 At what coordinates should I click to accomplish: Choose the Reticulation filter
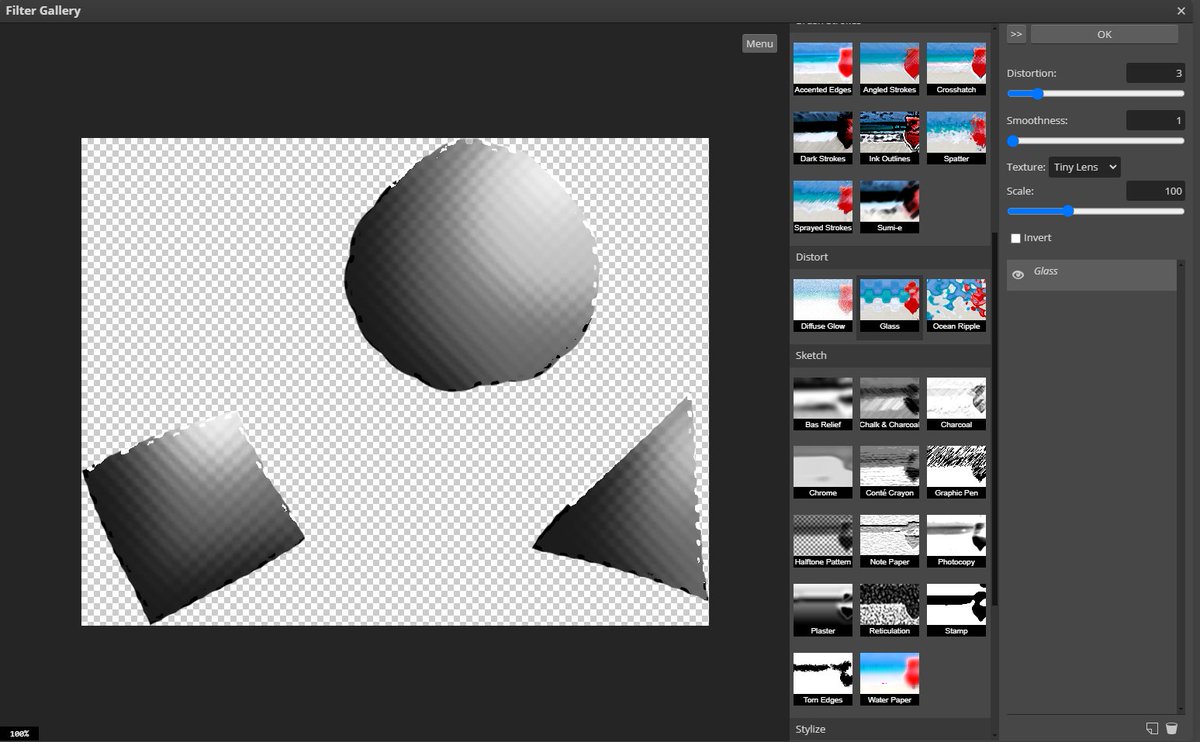point(889,611)
